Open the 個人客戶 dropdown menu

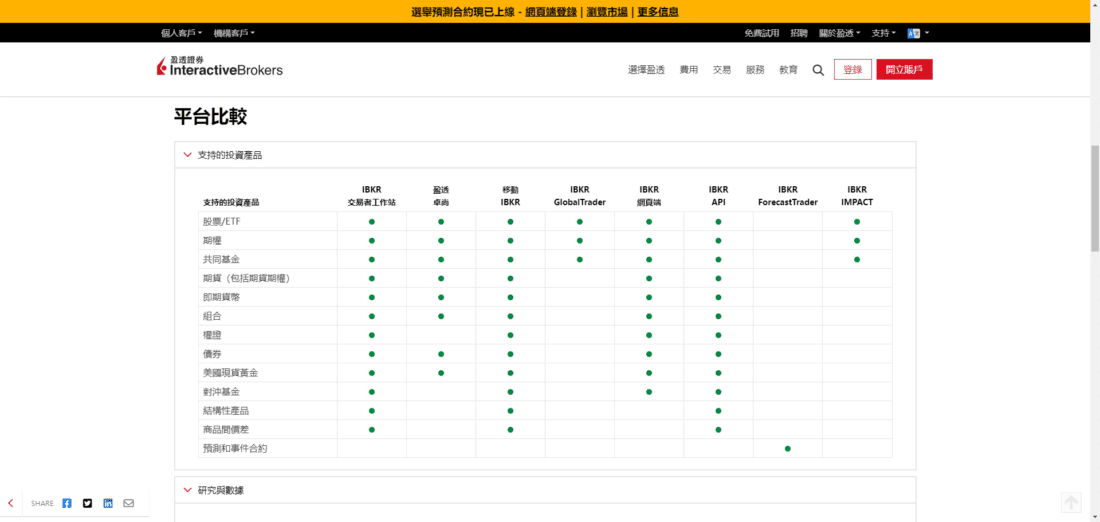point(182,33)
